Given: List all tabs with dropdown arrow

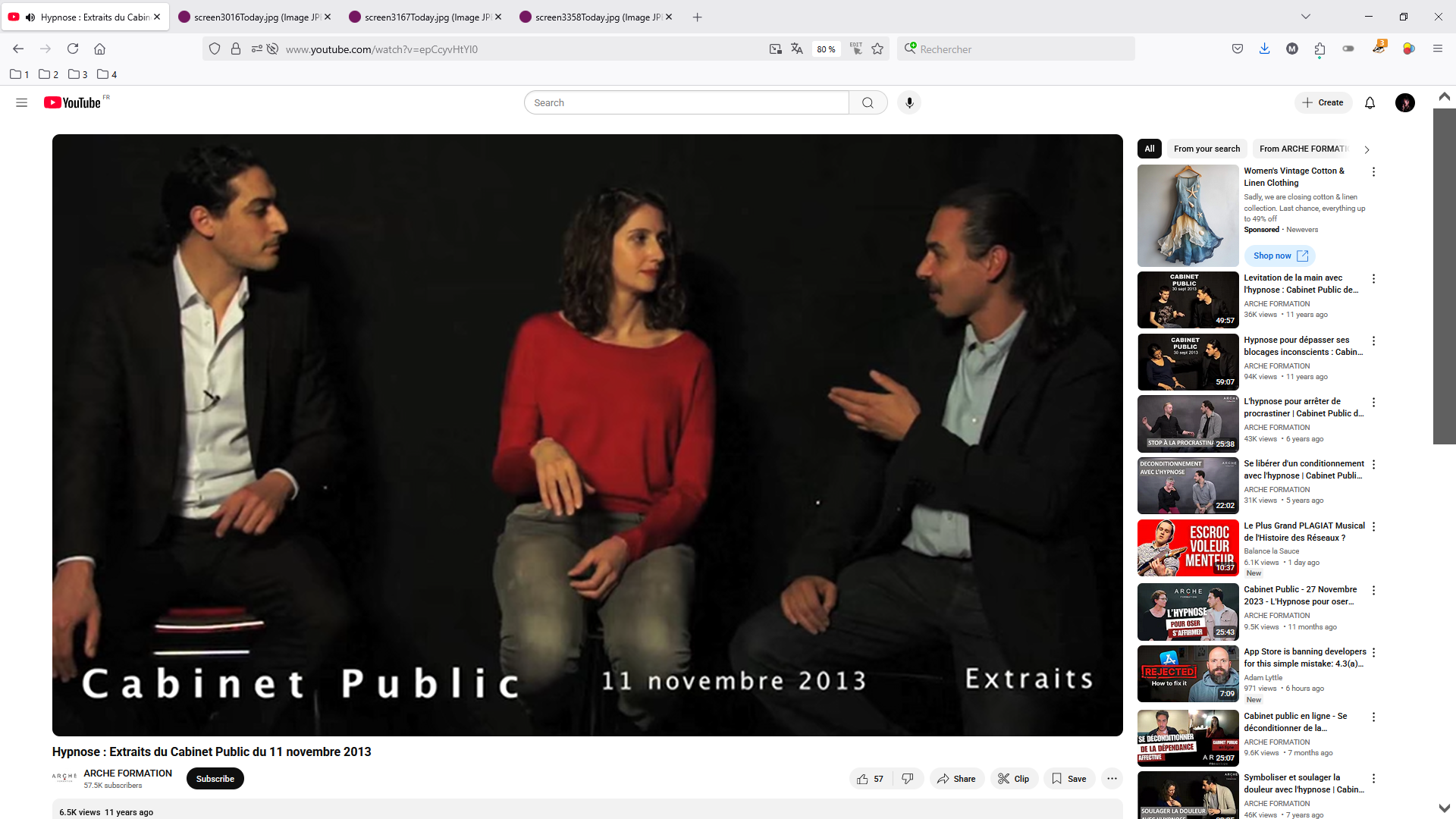Looking at the screenshot, I should (x=1305, y=17).
